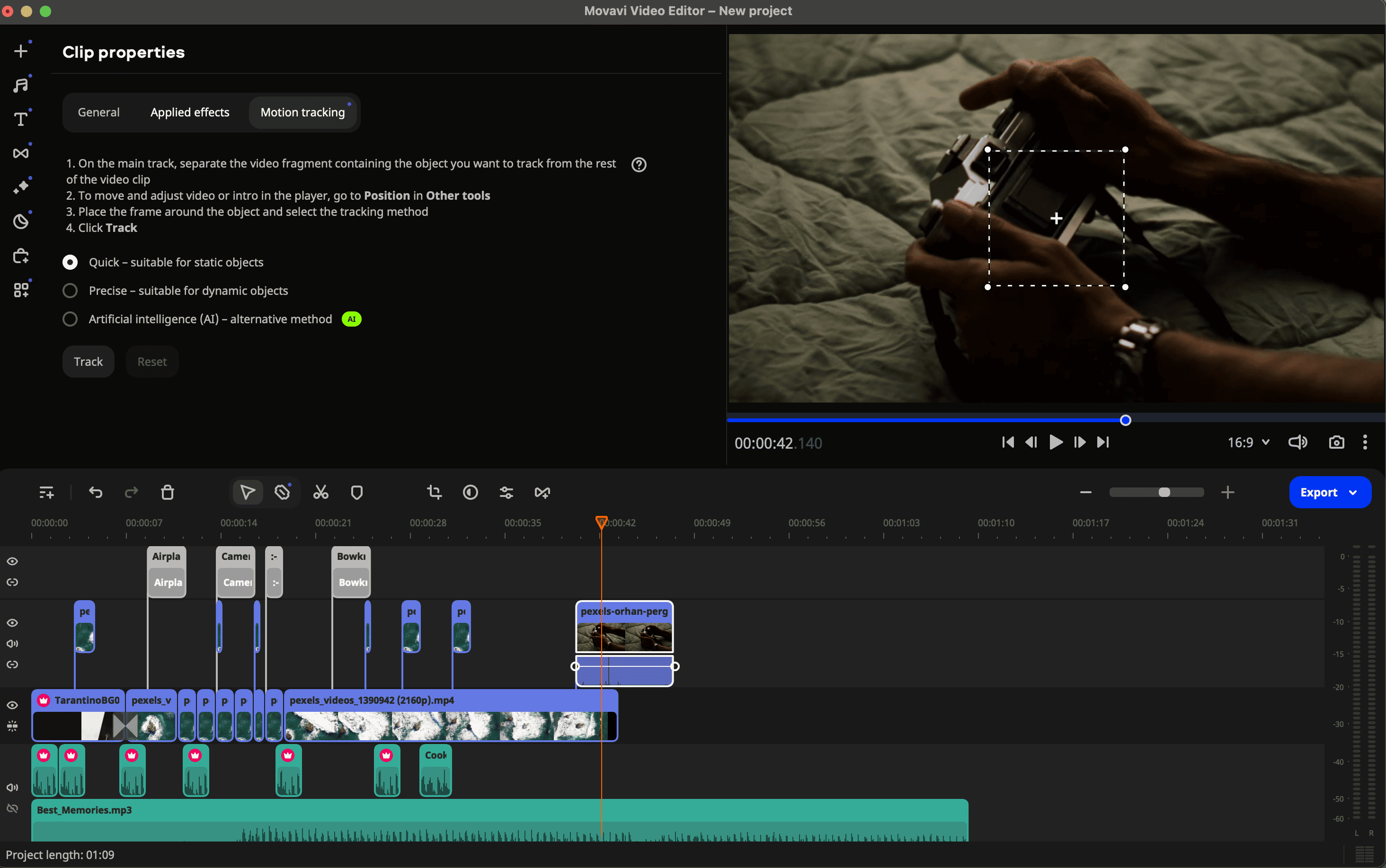Image resolution: width=1386 pixels, height=868 pixels.
Task: Split clip with the scissors icon
Action: (320, 493)
